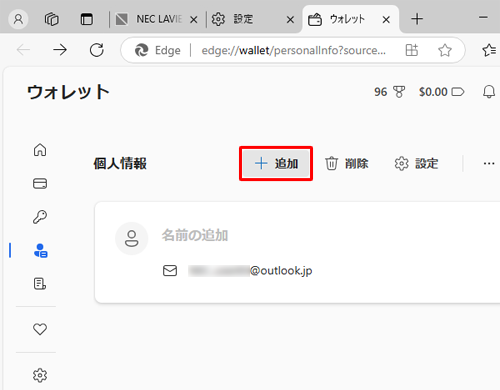The height and width of the screenshot is (390, 500).
Task: Open the workspaces icon in tab bar
Action: (52, 19)
